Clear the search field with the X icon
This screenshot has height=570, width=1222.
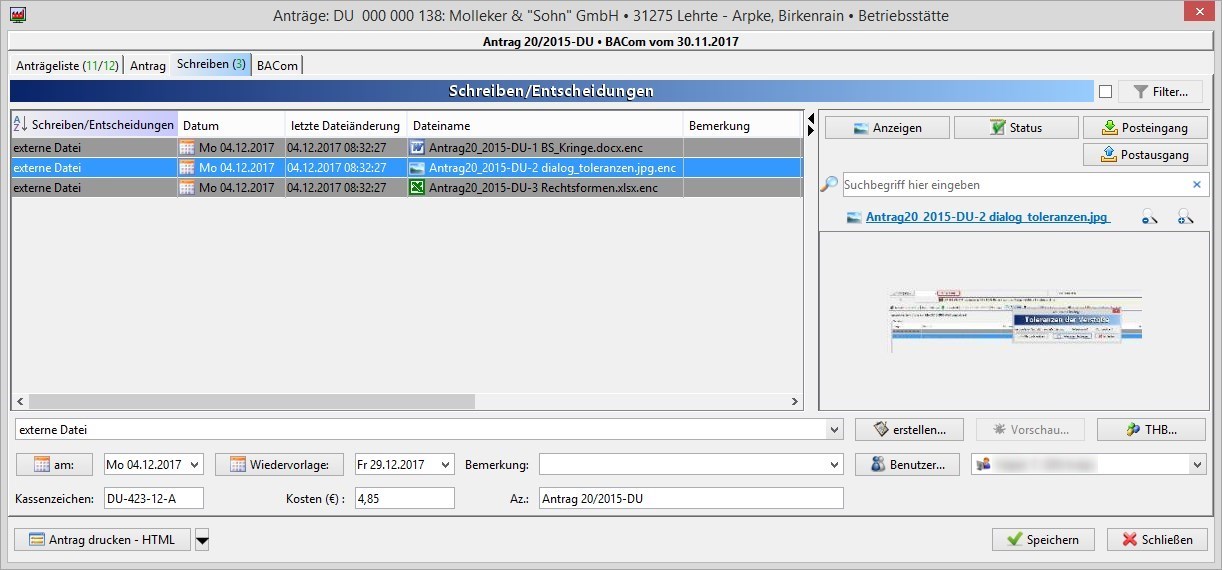click(x=1196, y=185)
